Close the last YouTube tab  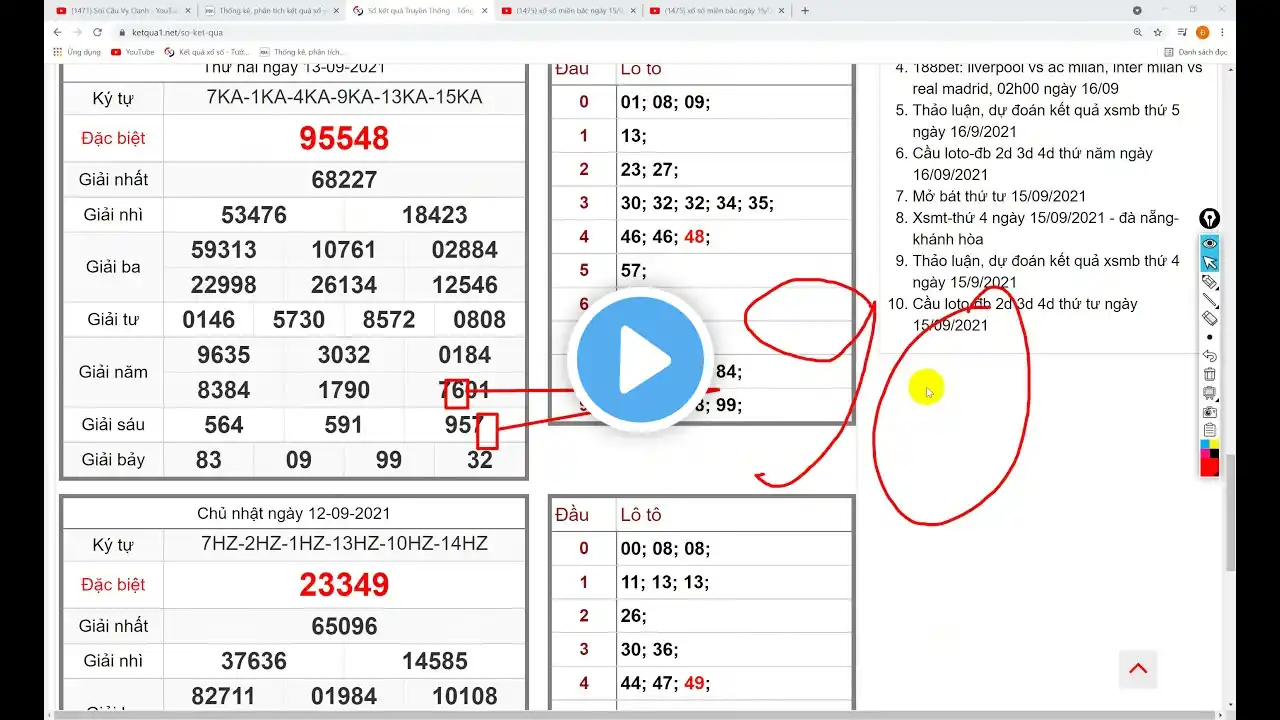[x=781, y=11]
